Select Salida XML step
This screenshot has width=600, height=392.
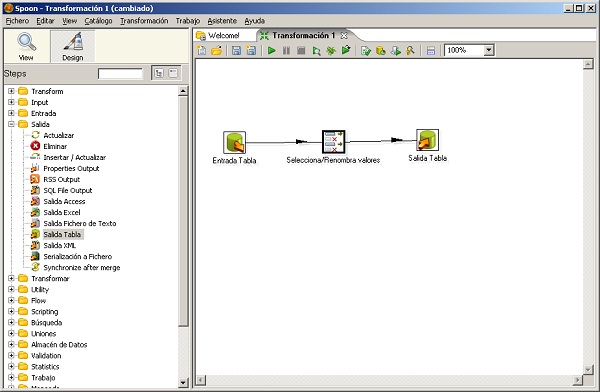(x=60, y=245)
